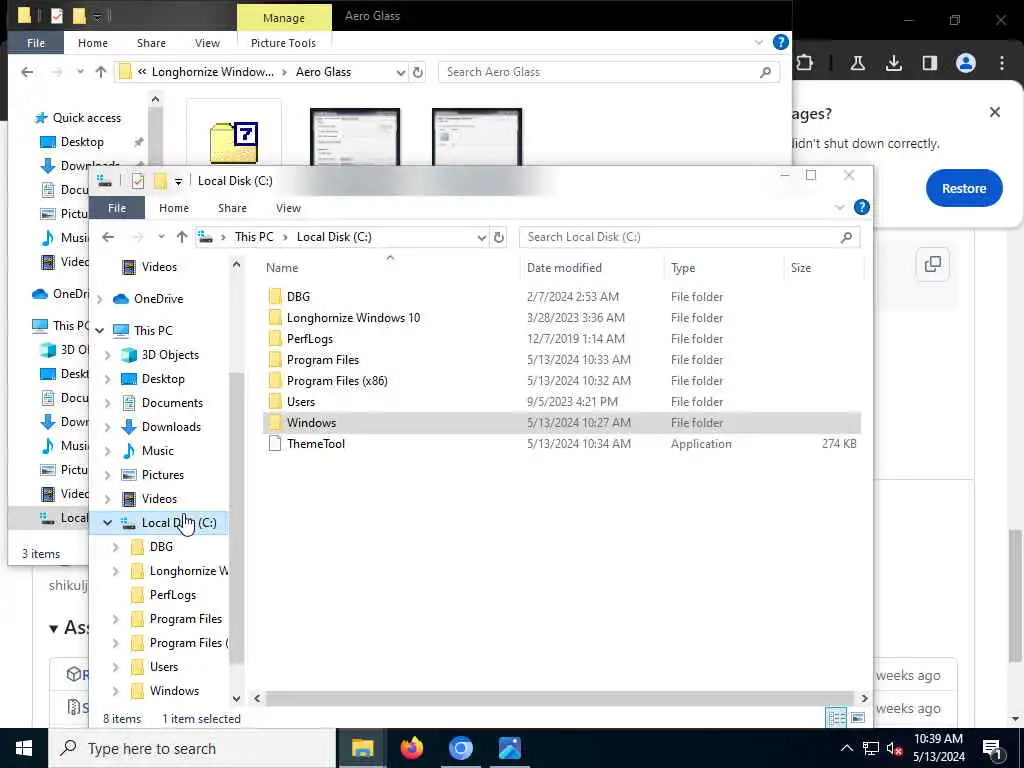Viewport: 1024px width, 768px height.
Task: Open Picture Tools tab in Aero Glass window
Action: tap(283, 43)
